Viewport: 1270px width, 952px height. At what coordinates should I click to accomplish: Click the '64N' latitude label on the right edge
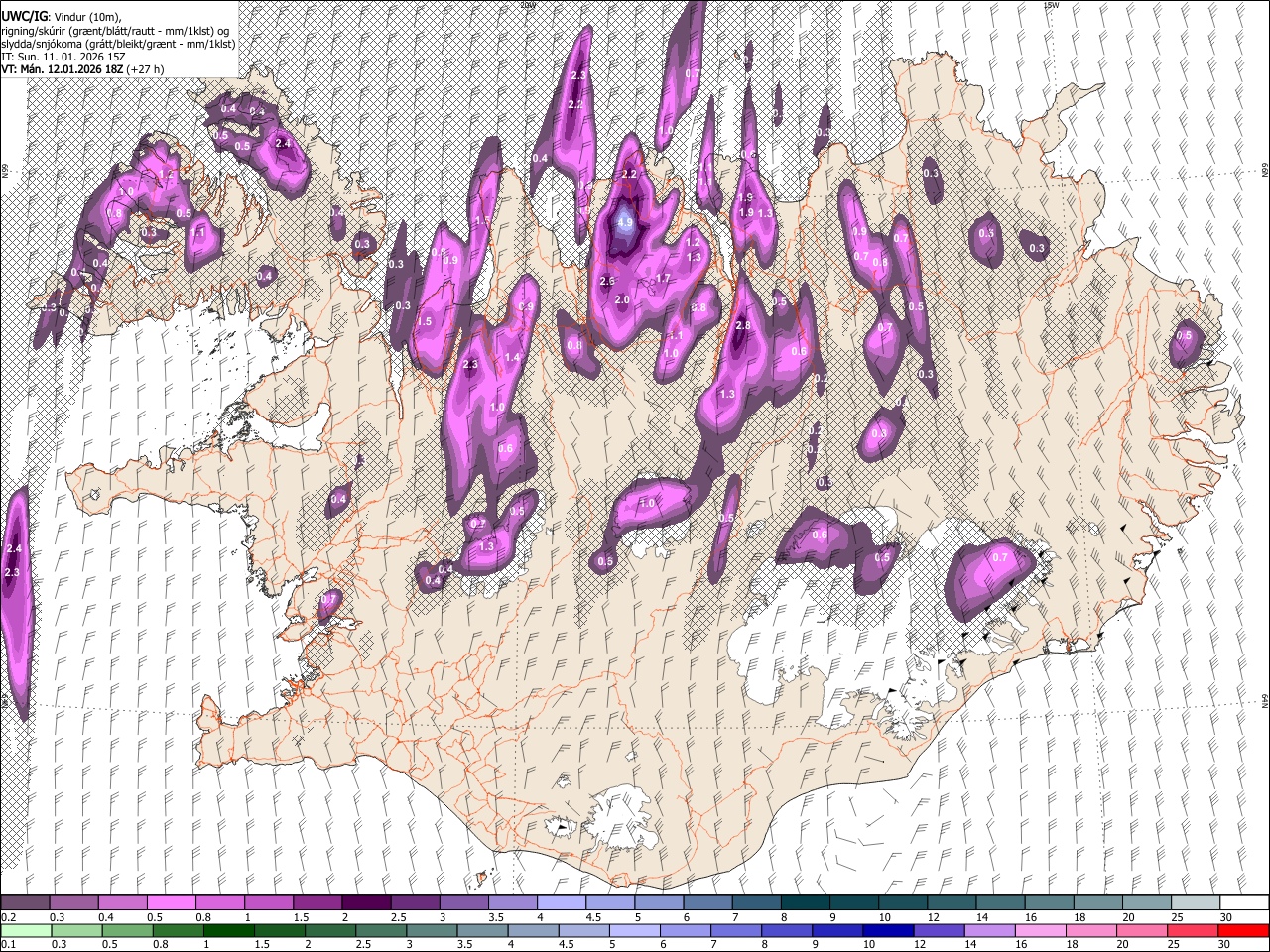(1265, 700)
